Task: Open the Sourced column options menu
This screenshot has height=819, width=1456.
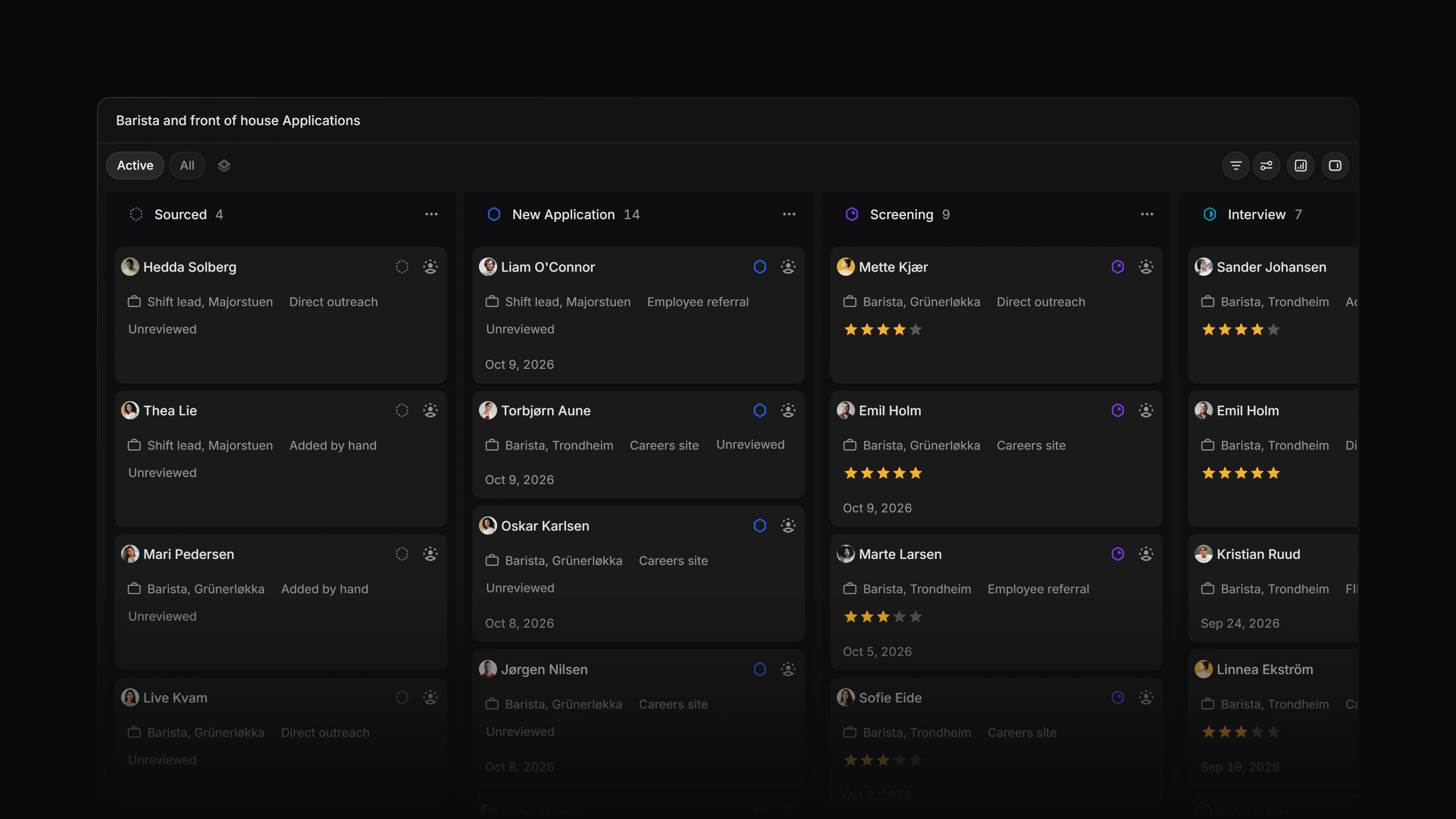Action: (x=431, y=214)
